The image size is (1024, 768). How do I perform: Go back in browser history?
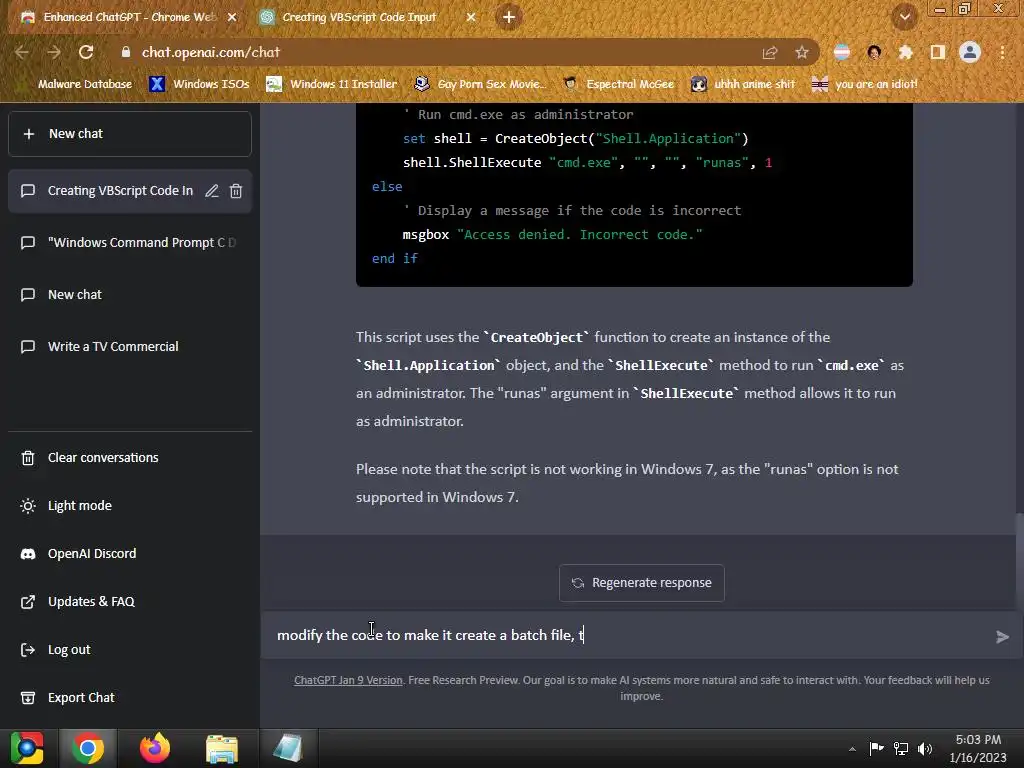pyautogui.click(x=22, y=52)
